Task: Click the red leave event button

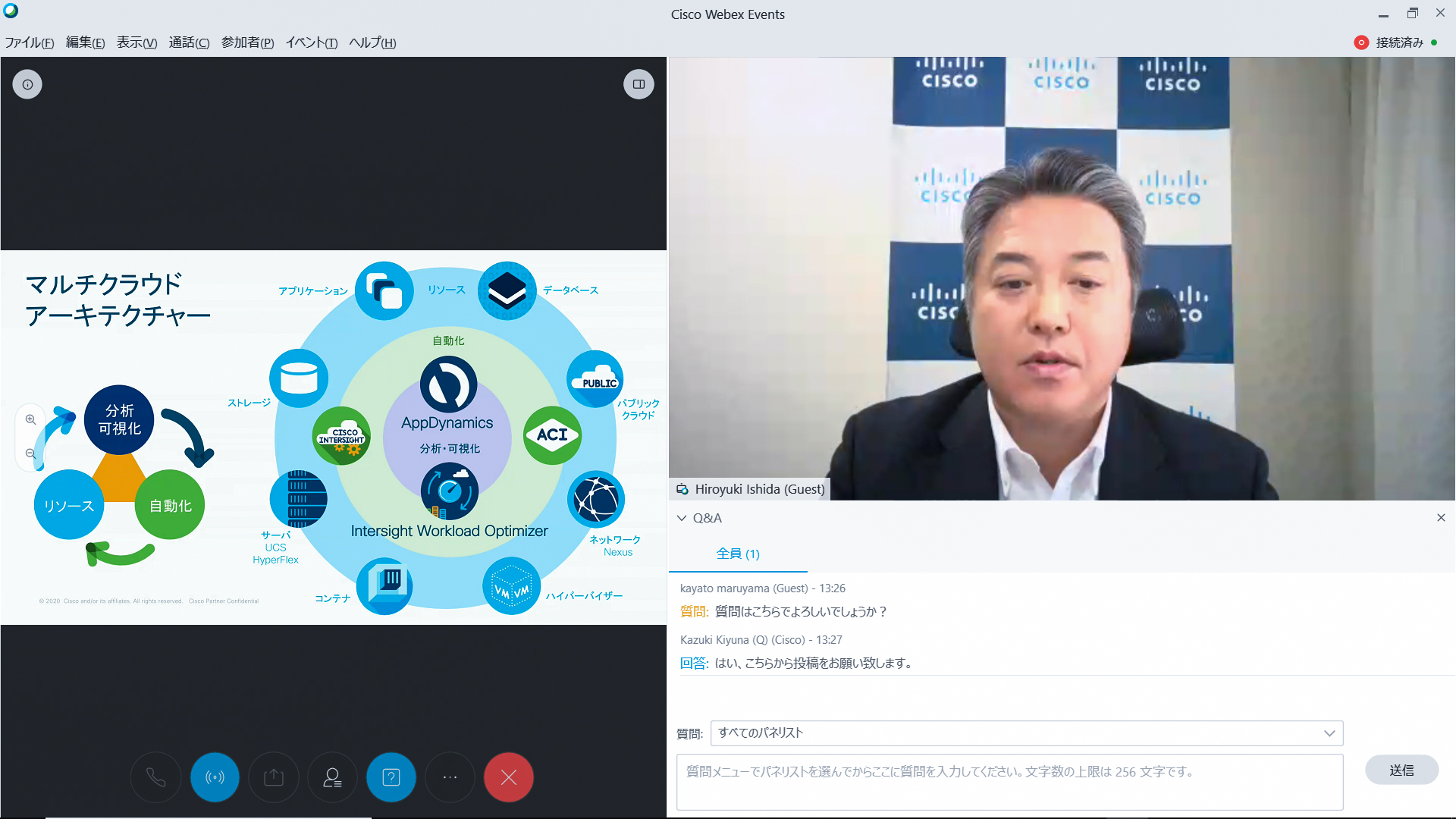Action: [509, 777]
